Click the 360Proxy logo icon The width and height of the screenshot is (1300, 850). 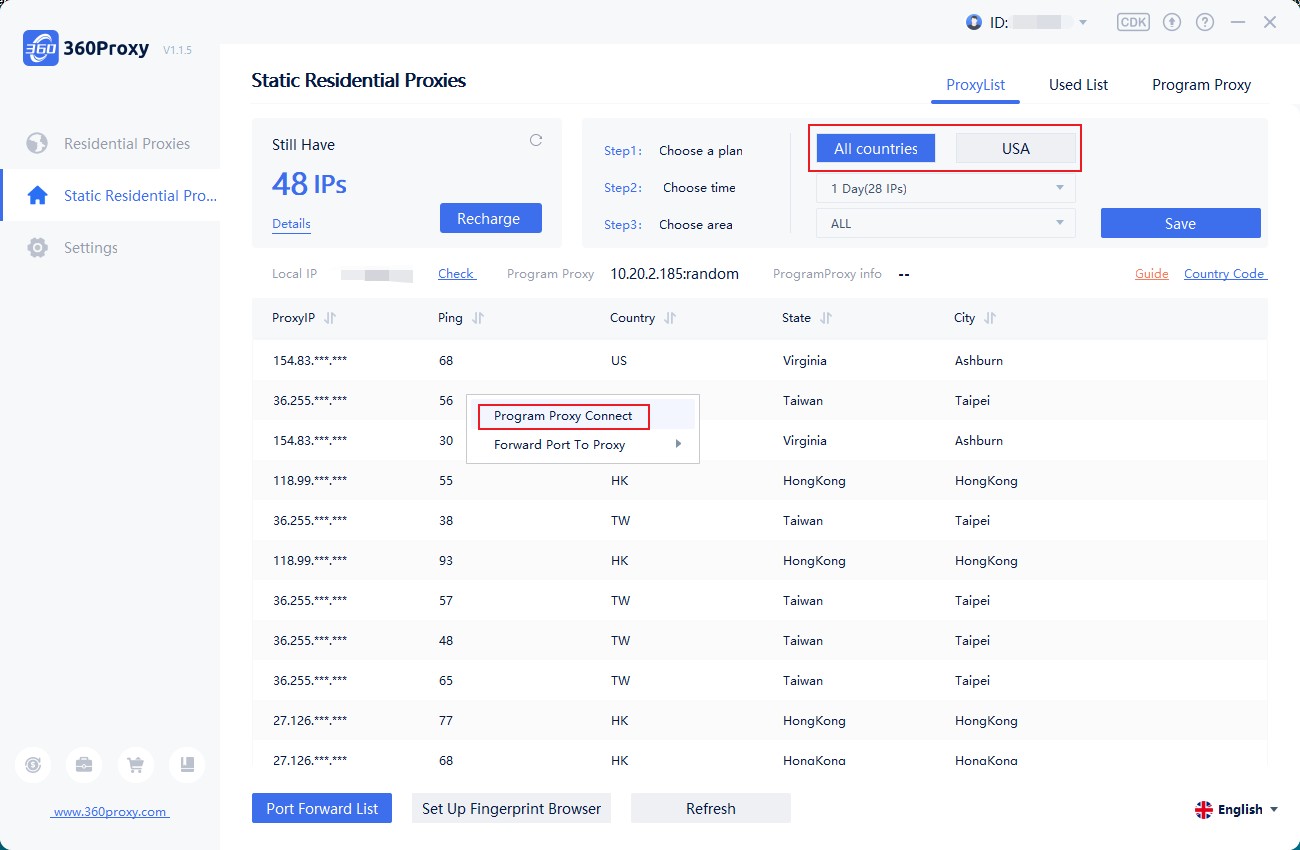point(40,48)
